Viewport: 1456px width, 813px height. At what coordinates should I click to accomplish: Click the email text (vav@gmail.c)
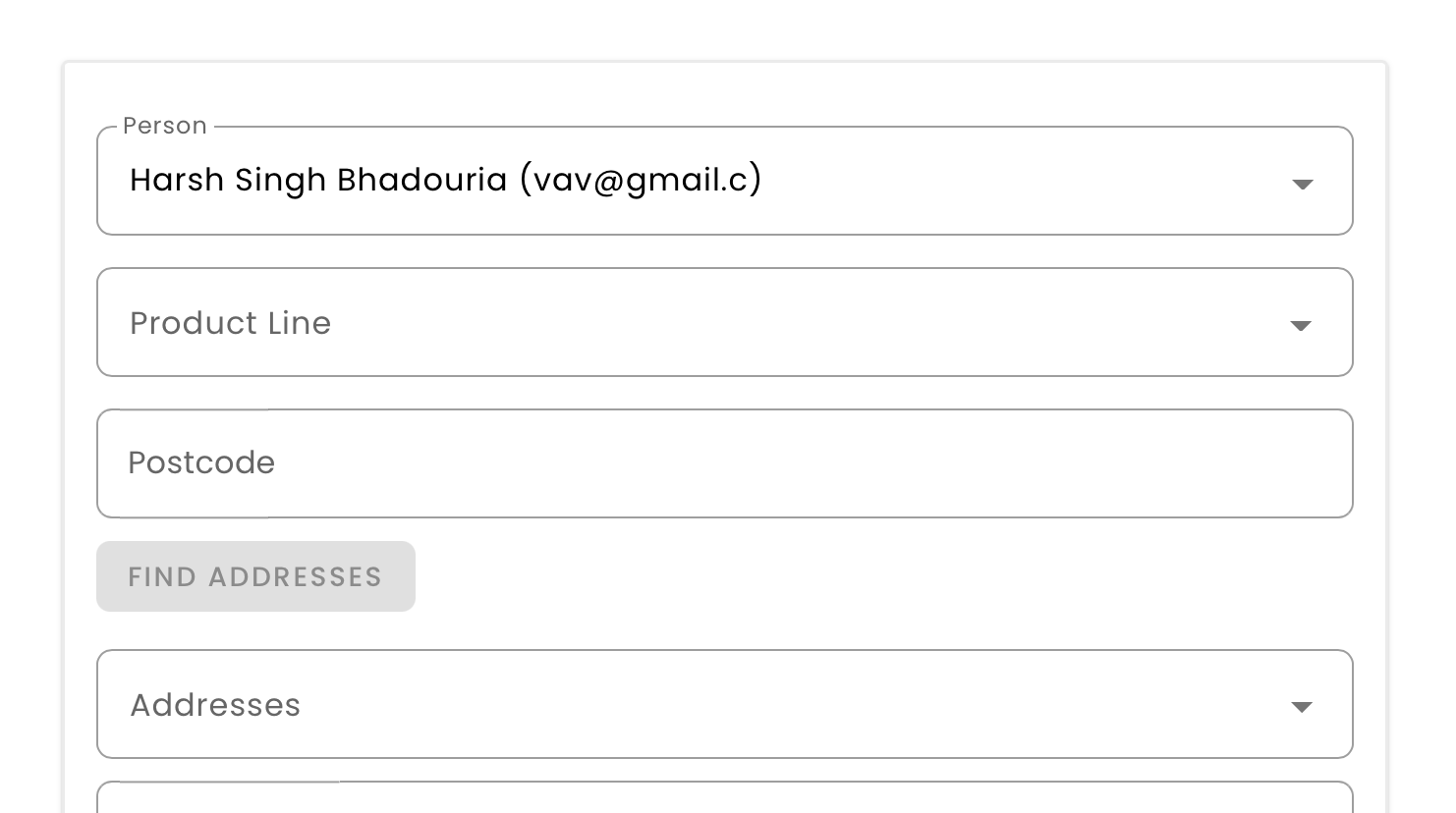(x=641, y=180)
